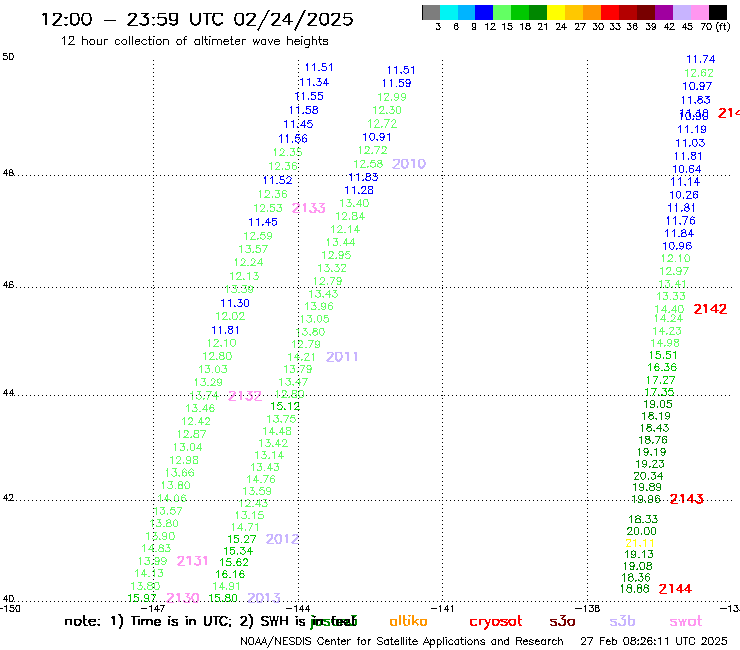The width and height of the screenshot is (740, 650).
Task: Click the wave height value '11.34'
Action: pyautogui.click(x=314, y=82)
